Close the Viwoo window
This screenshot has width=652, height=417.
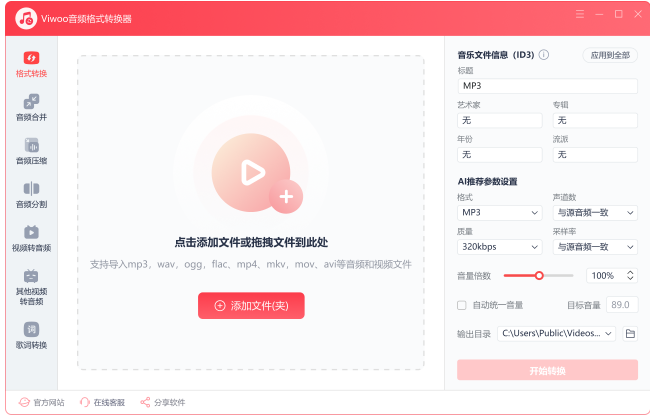tap(638, 14)
